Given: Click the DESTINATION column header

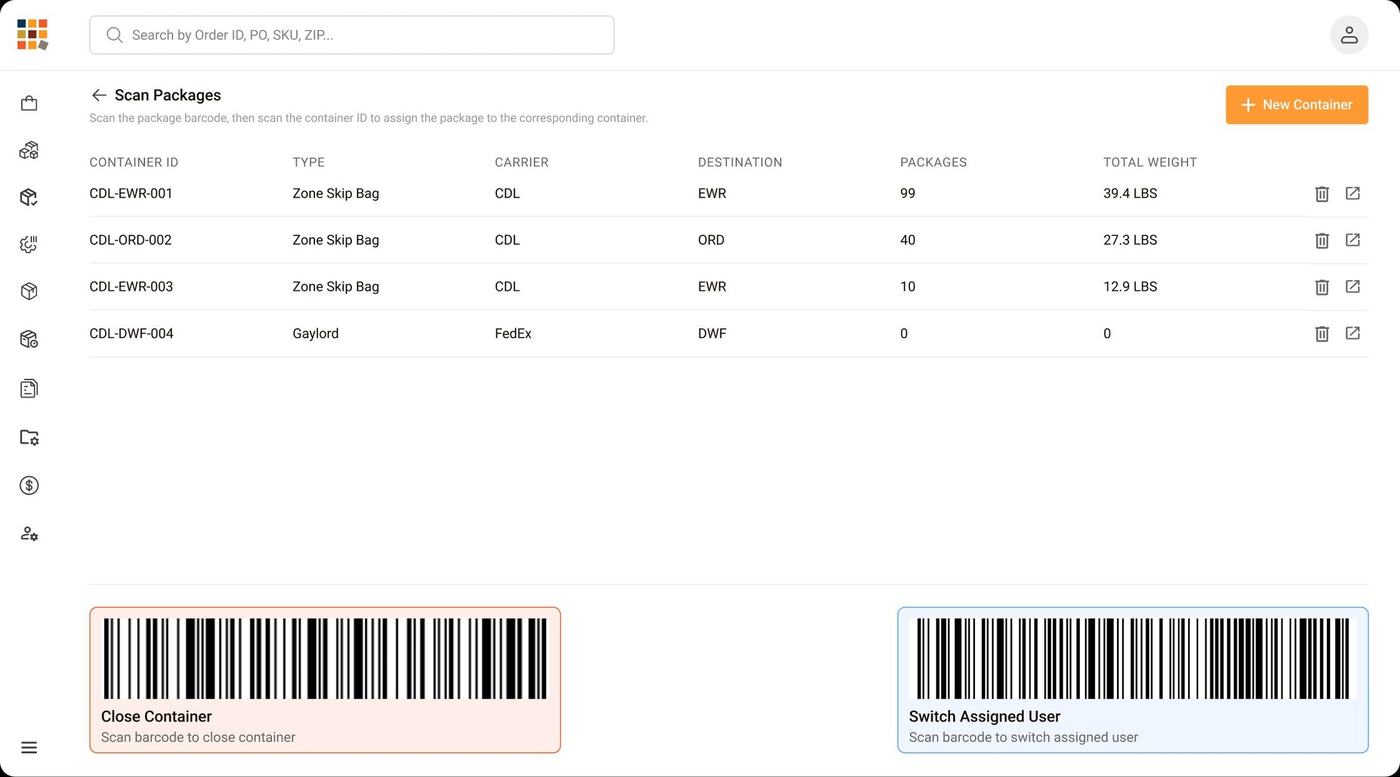Looking at the screenshot, I should (740, 162).
